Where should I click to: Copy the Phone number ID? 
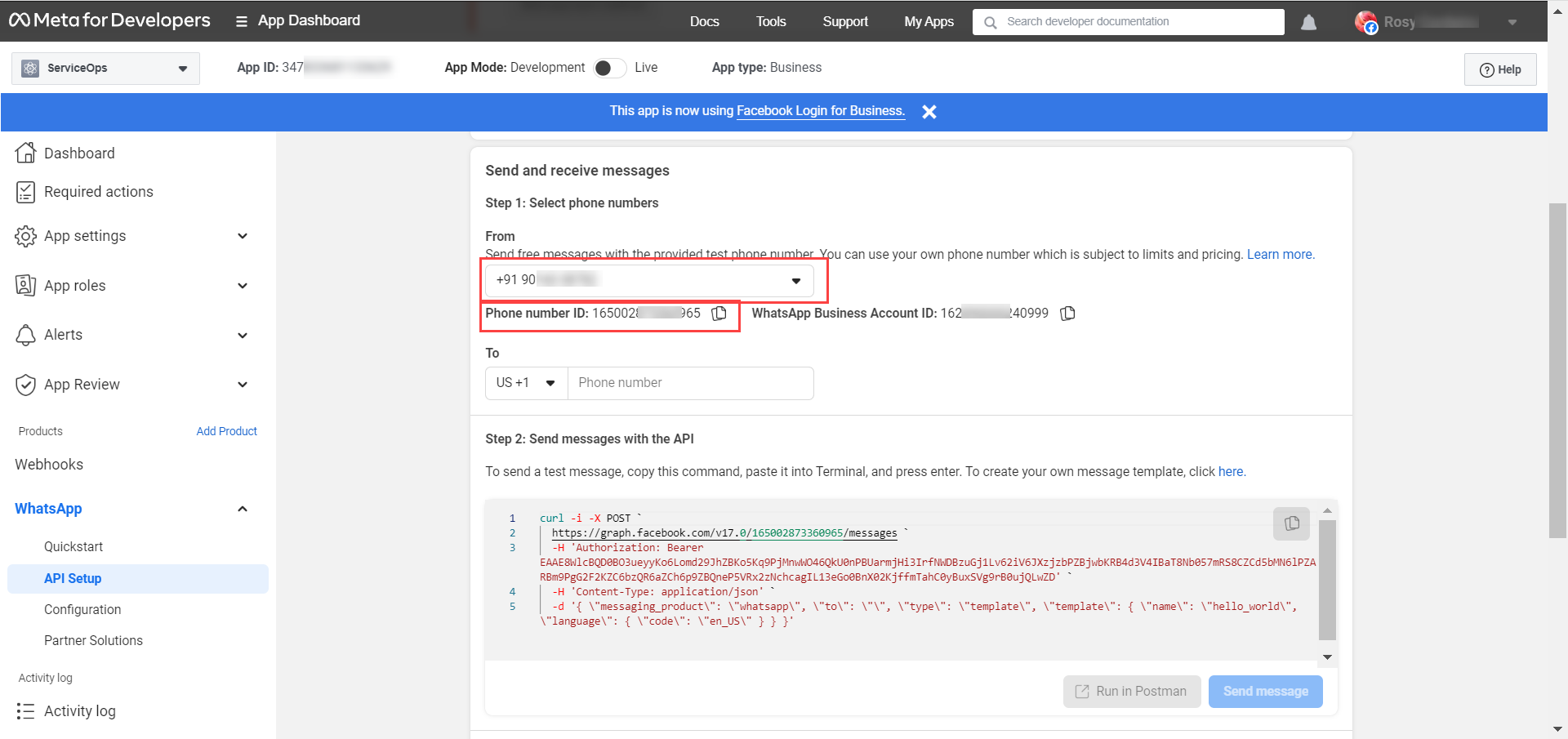tap(719, 314)
